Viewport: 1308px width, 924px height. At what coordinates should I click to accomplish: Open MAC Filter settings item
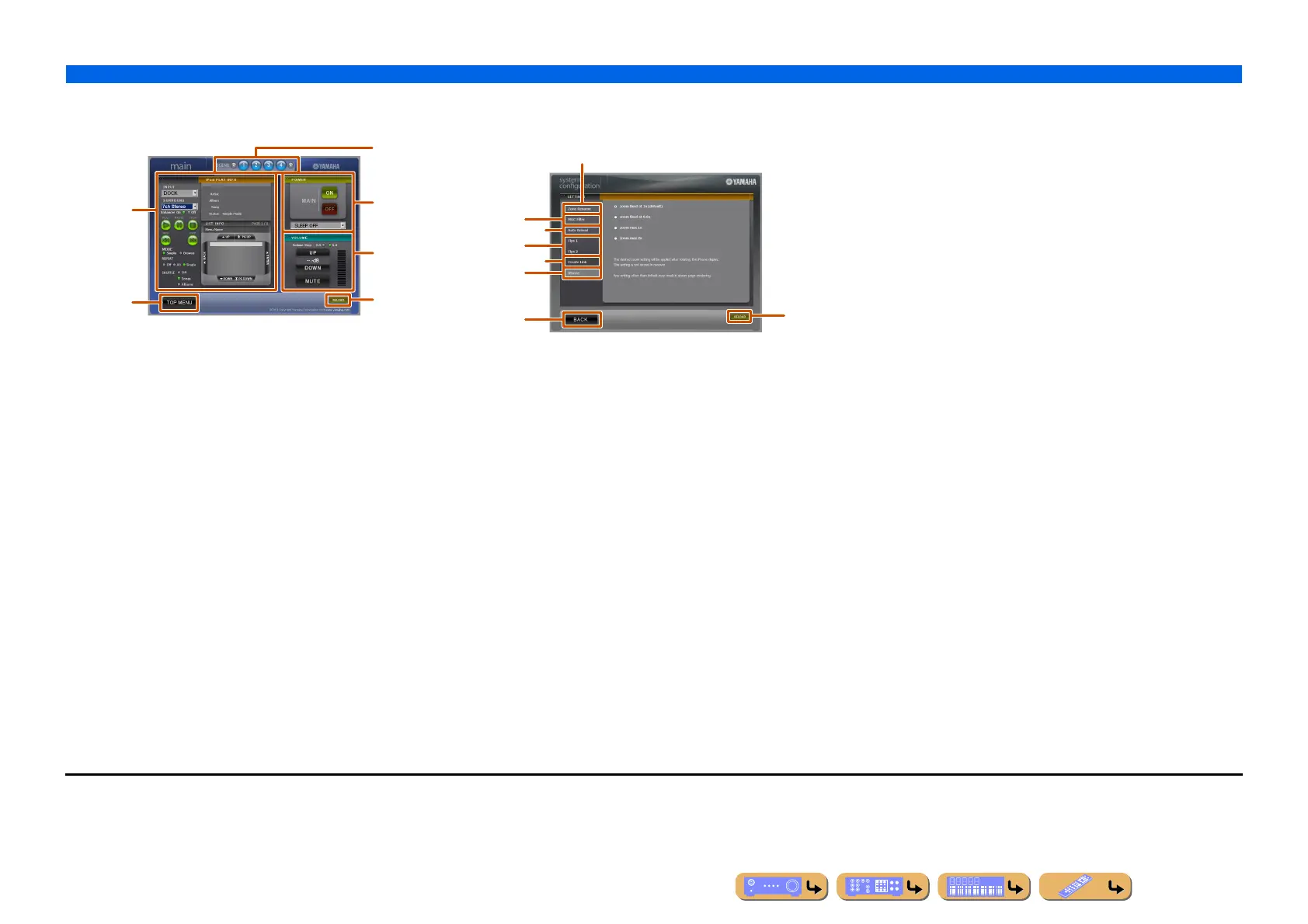tap(582, 220)
